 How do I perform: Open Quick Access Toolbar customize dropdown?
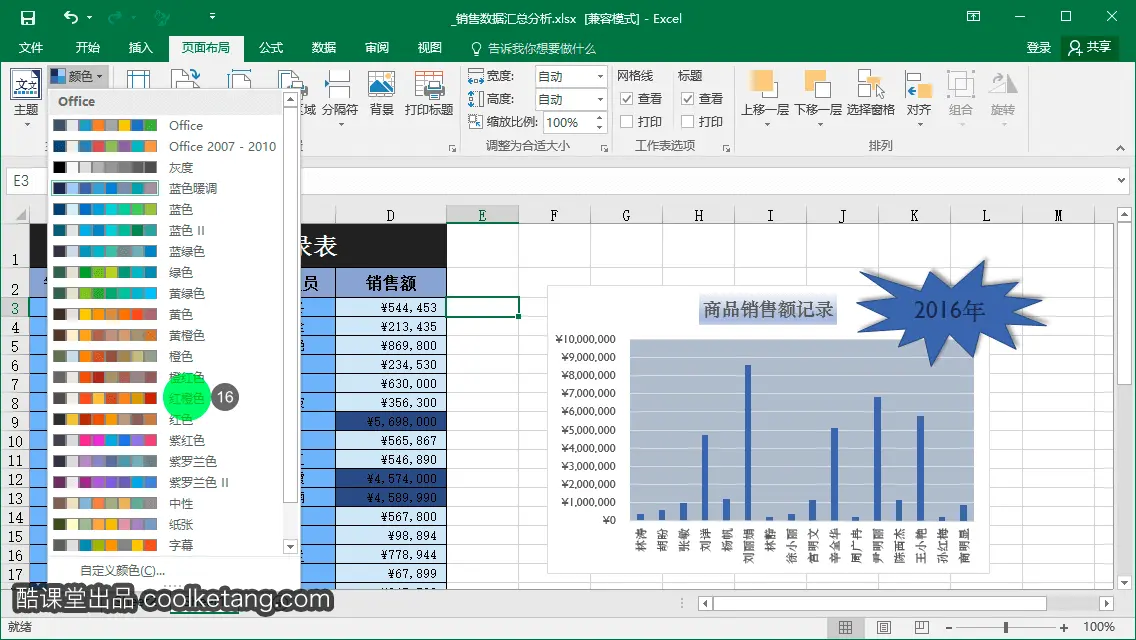tap(212, 16)
